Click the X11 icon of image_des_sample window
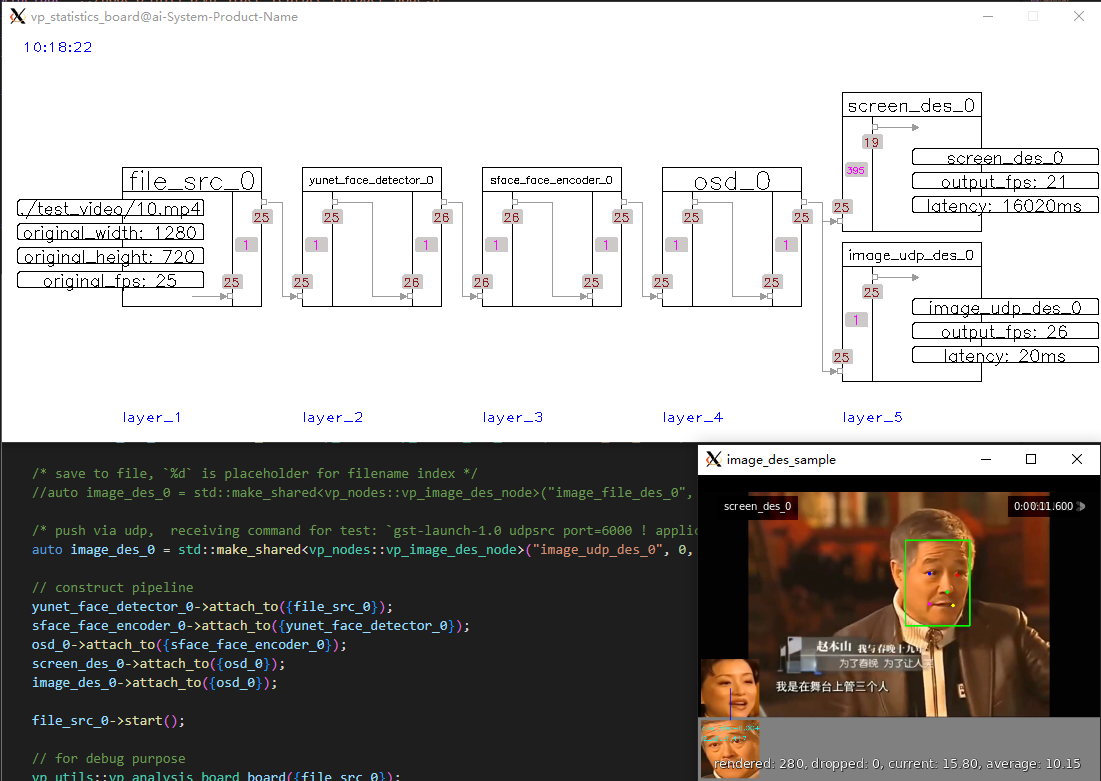 tap(713, 459)
